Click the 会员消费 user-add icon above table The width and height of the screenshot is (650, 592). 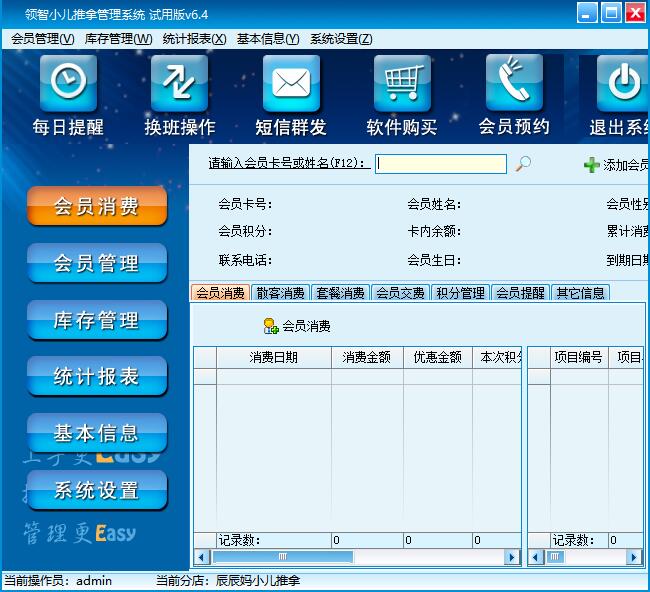click(x=271, y=326)
